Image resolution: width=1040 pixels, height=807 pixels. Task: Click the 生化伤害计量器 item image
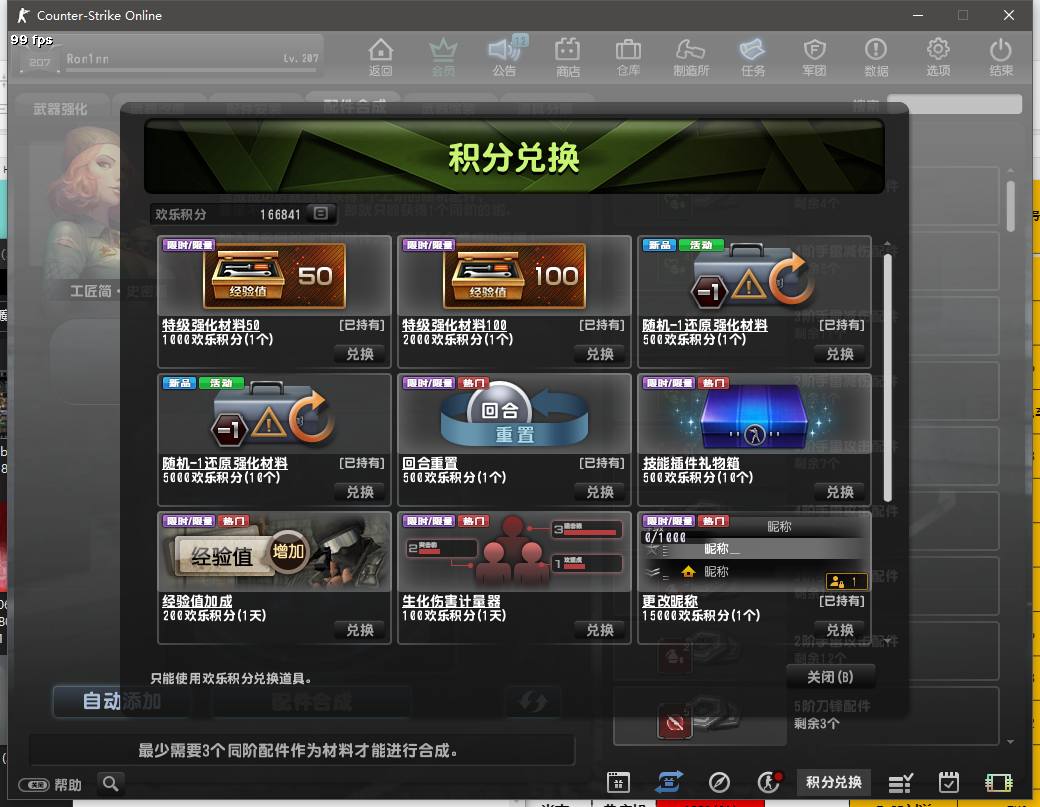pos(514,552)
